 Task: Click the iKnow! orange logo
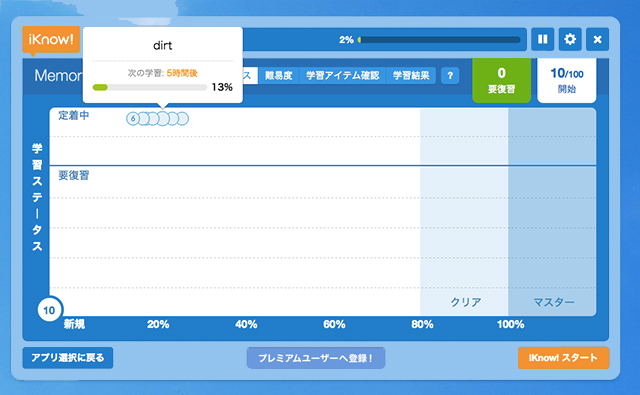(51, 40)
